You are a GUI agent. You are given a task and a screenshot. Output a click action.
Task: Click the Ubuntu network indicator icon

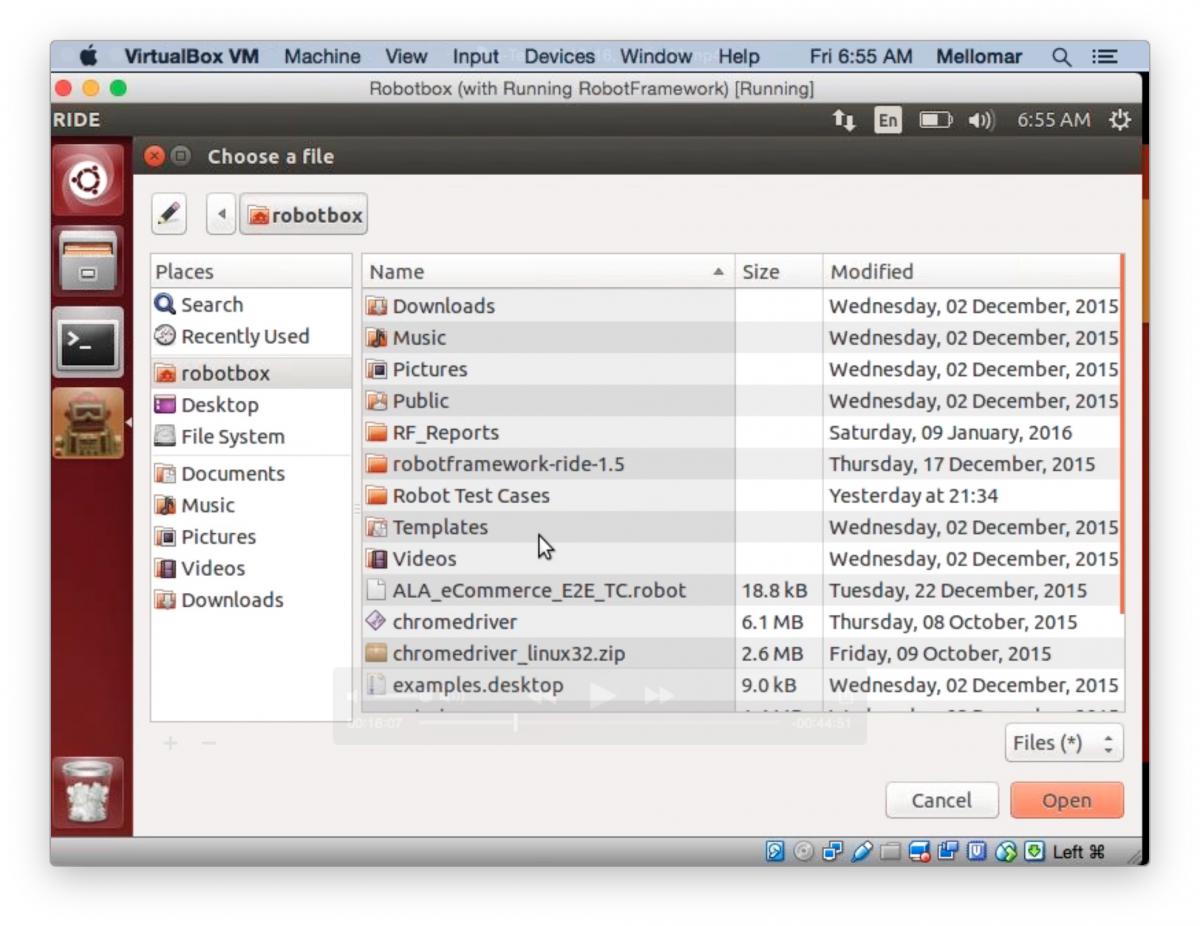pyautogui.click(x=844, y=120)
